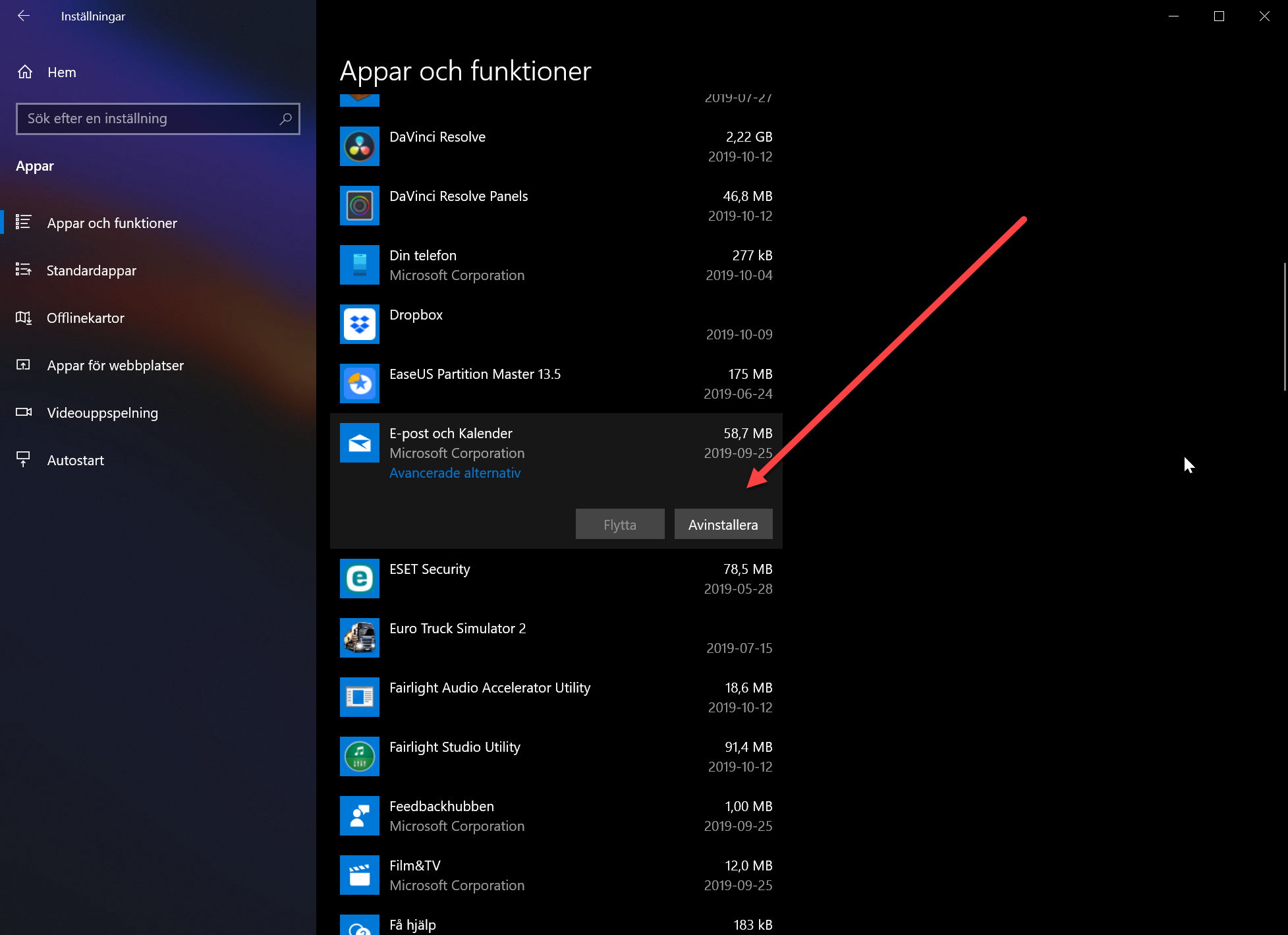Focus the Sök efter en inställning field
This screenshot has width=1288, height=935.
click(158, 119)
